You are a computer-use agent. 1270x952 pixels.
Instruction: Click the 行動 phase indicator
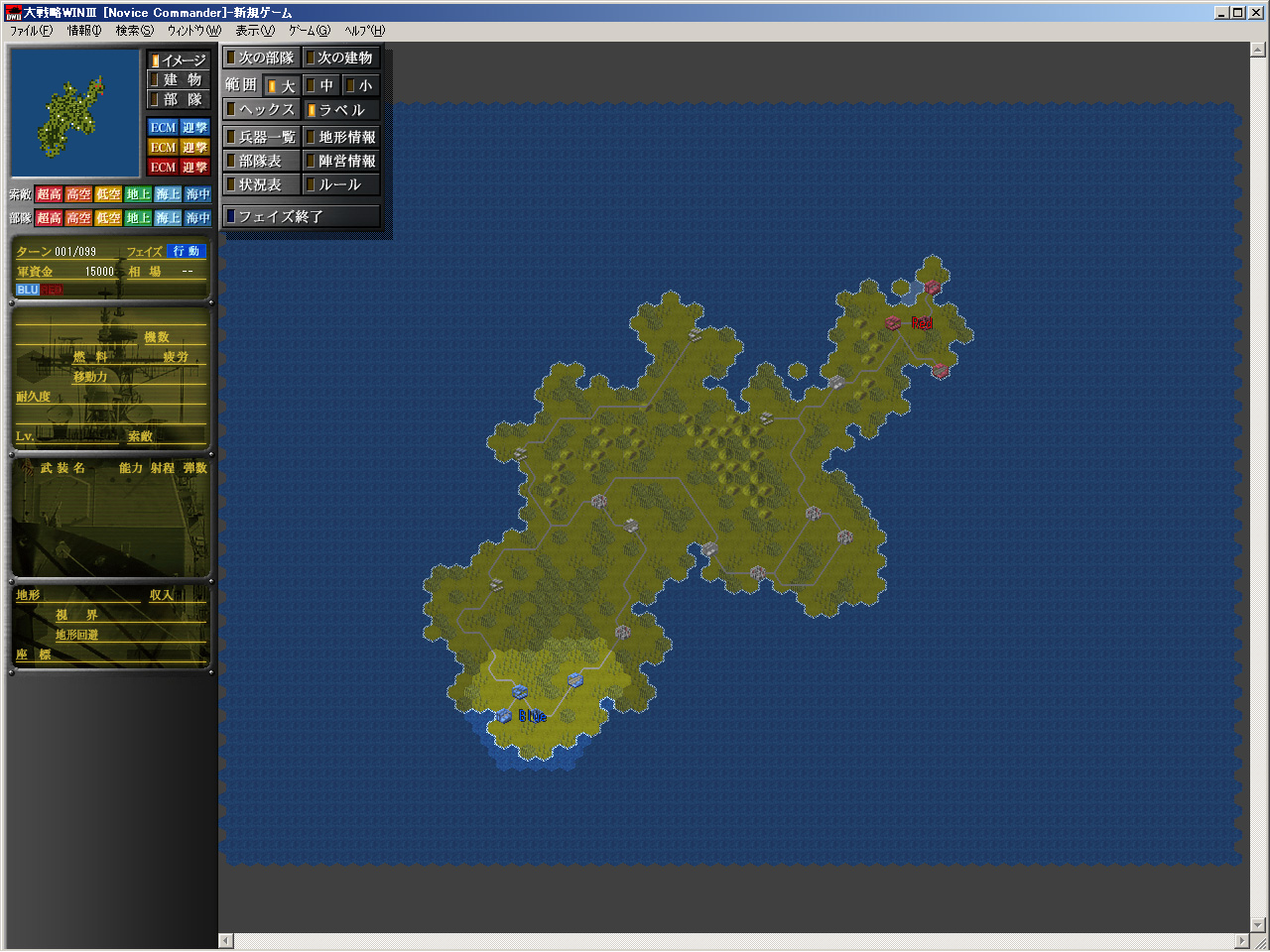pyautogui.click(x=186, y=252)
